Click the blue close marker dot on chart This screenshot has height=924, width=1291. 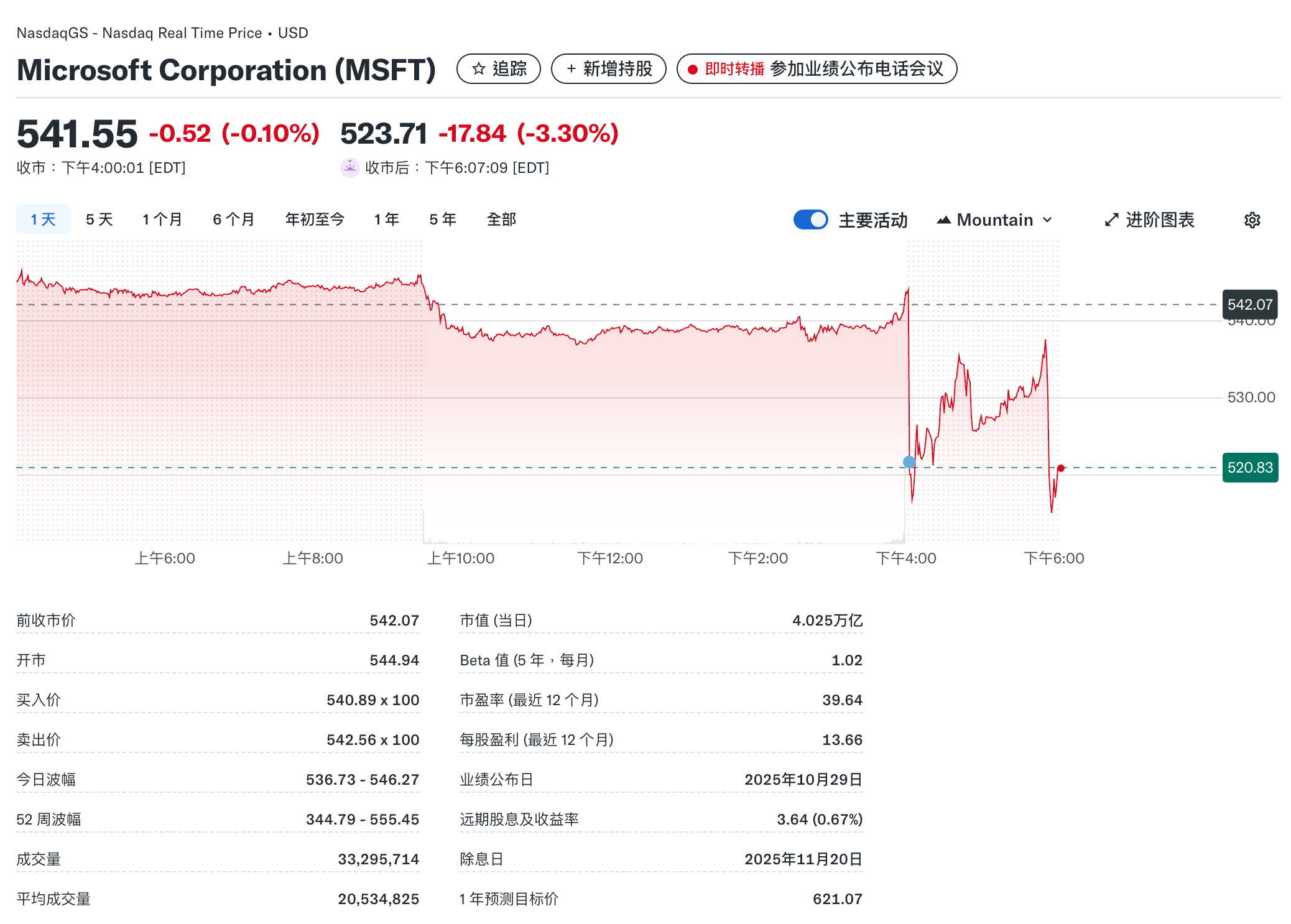[x=909, y=461]
